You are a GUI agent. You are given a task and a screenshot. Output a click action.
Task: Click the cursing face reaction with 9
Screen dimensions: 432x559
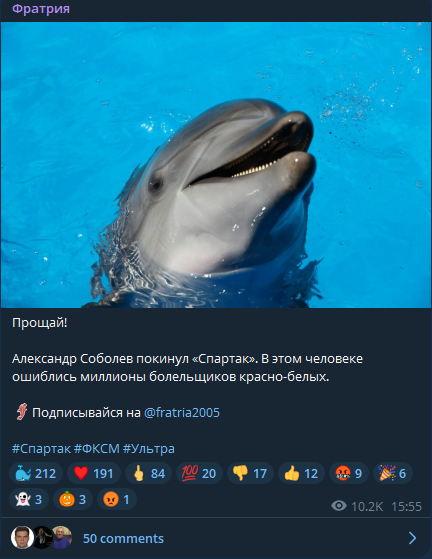point(349,473)
